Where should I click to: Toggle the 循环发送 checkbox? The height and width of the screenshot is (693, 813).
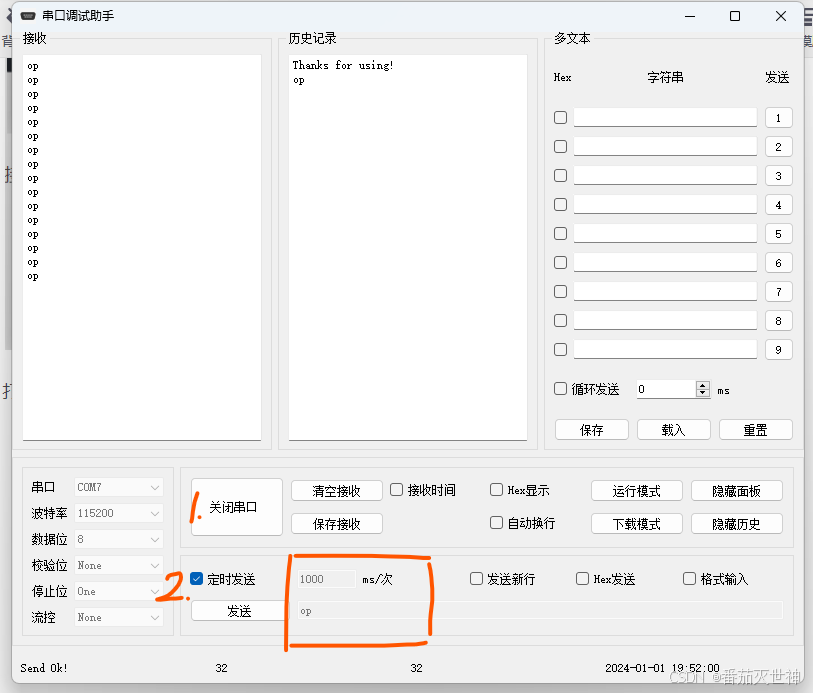561,389
